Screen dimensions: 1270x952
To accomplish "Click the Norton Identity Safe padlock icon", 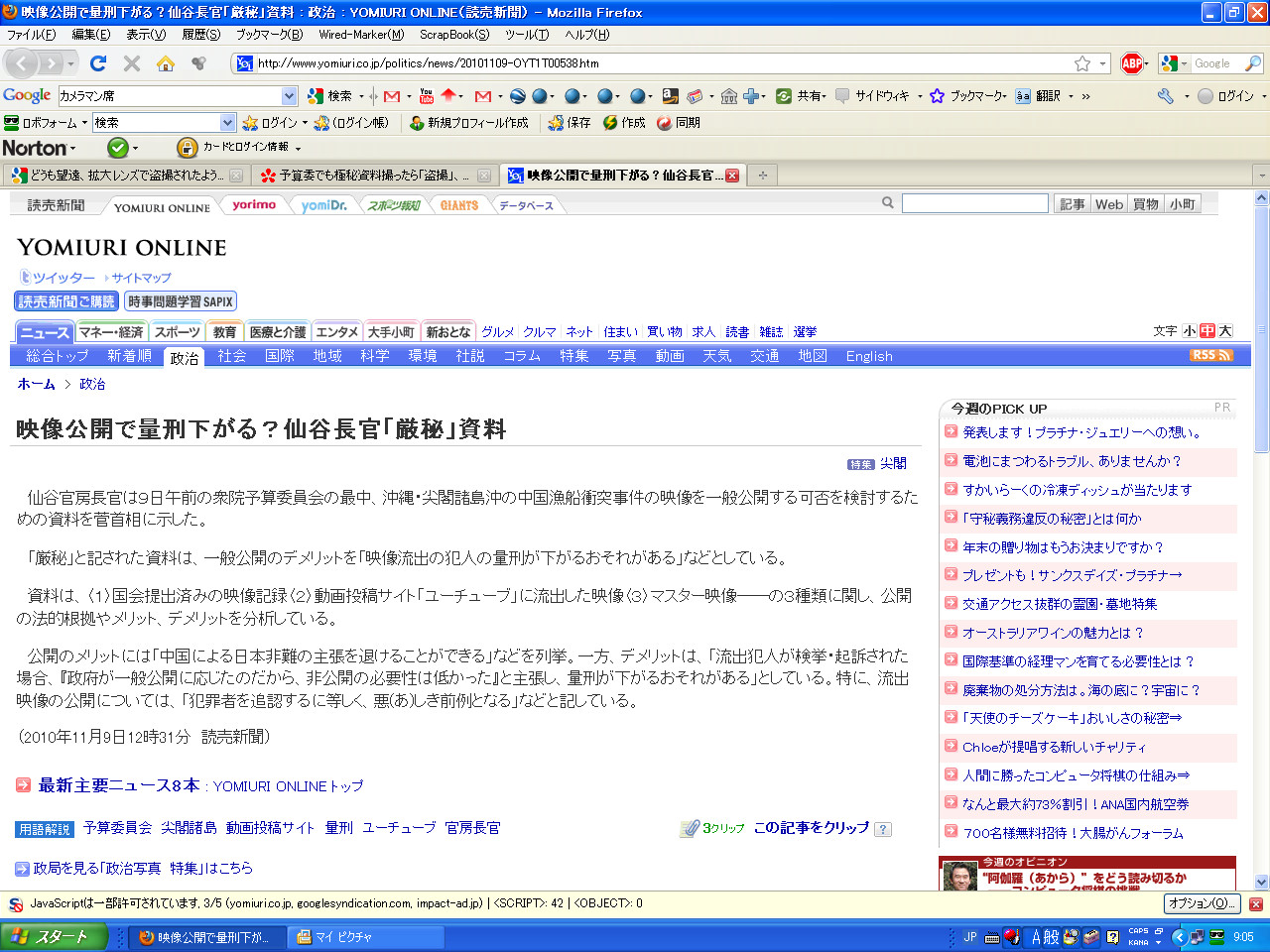I will pos(187,148).
